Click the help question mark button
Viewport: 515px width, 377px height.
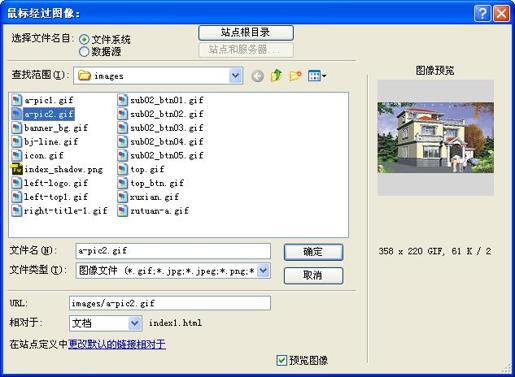tap(482, 14)
